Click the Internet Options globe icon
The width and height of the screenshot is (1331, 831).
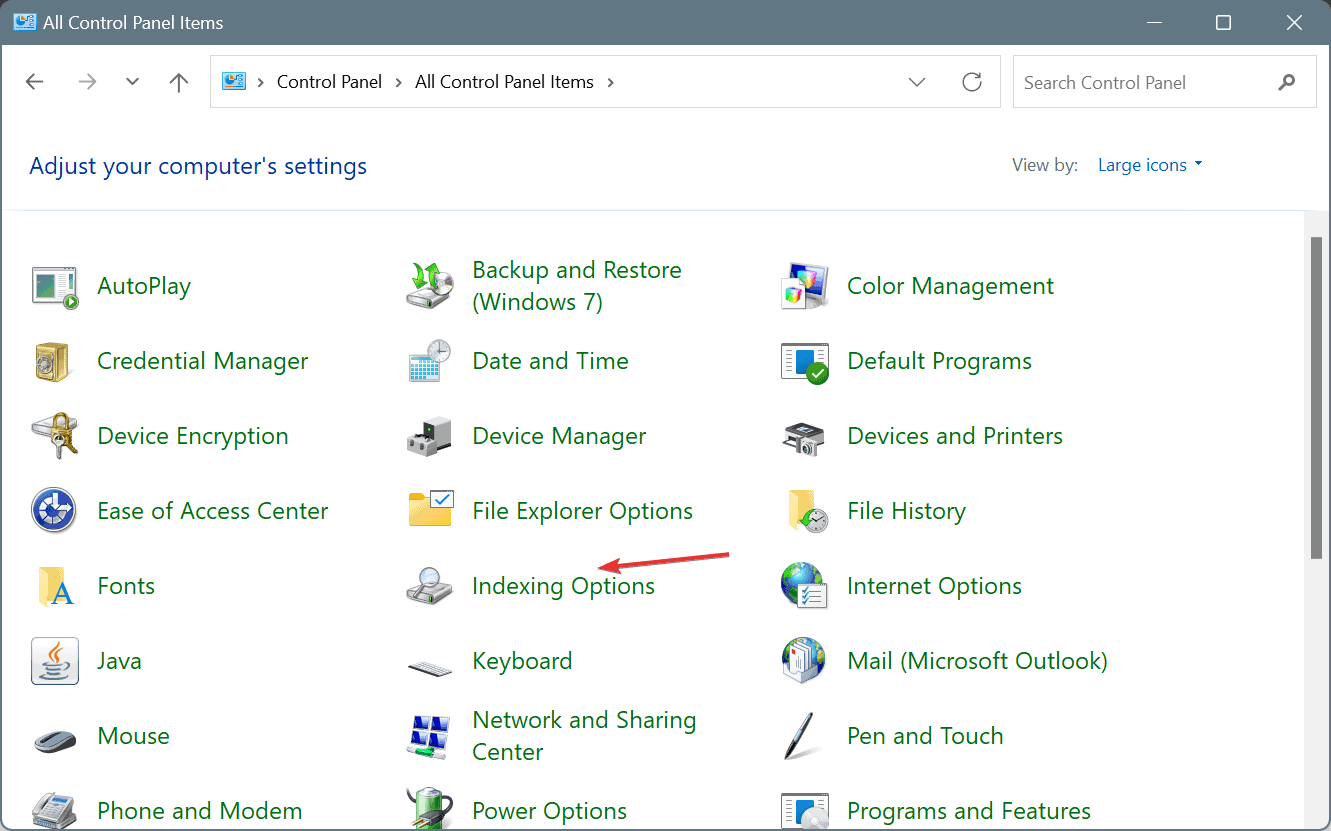[x=805, y=586]
